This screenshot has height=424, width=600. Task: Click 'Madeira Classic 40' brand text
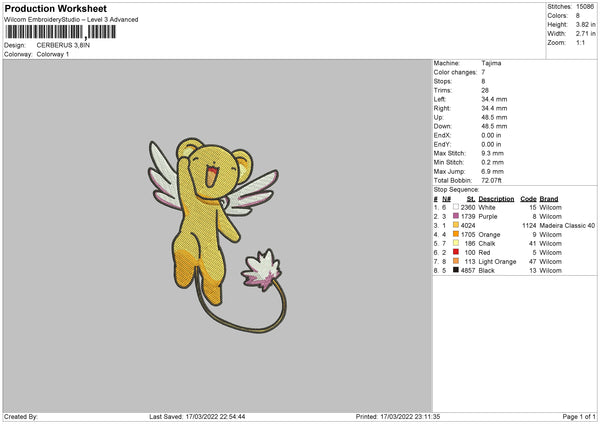click(567, 225)
